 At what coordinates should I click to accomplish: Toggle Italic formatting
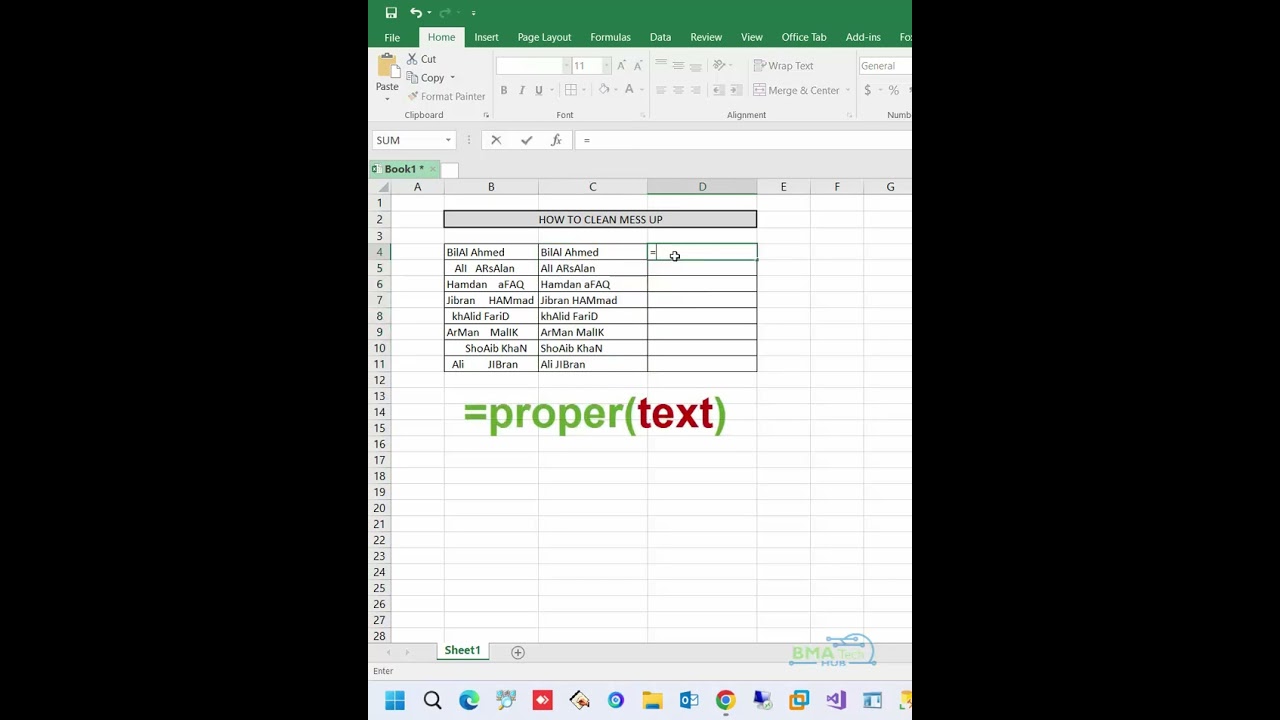coord(521,90)
